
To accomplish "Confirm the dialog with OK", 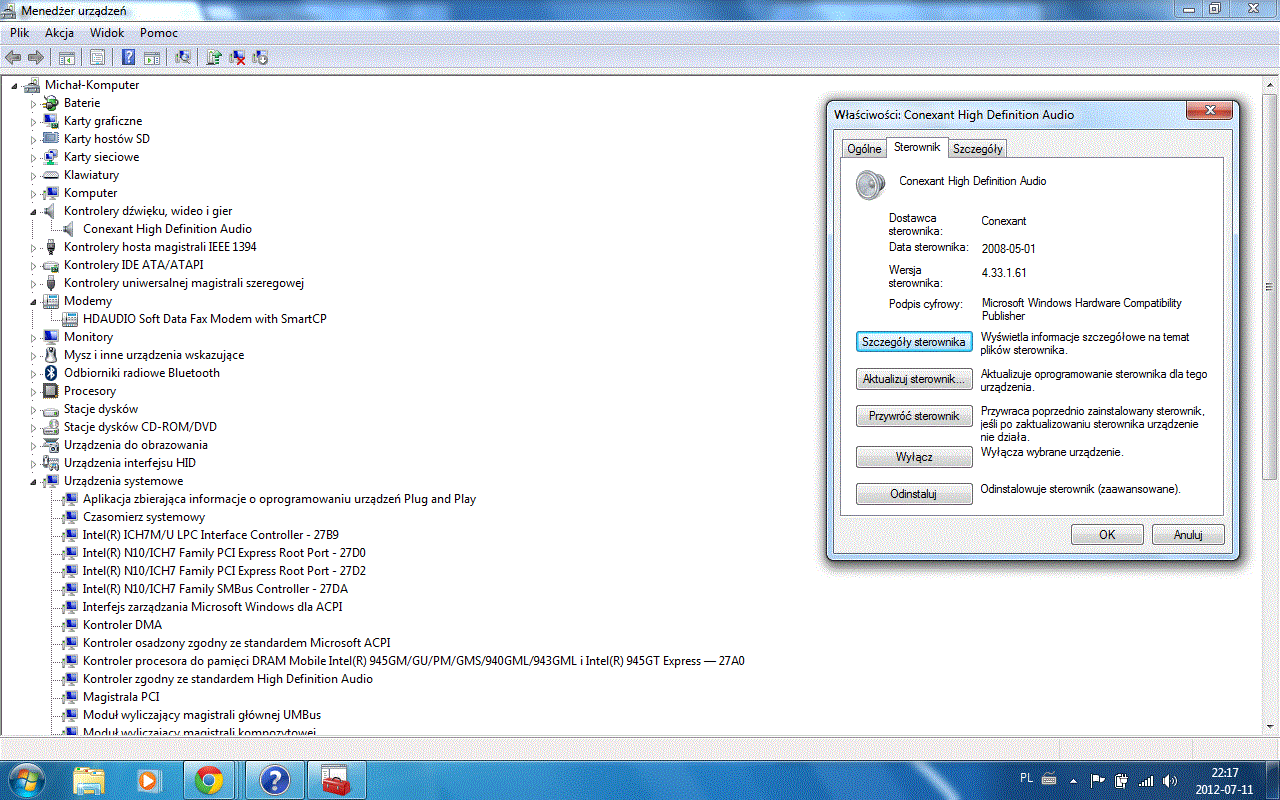I will 1107,535.
